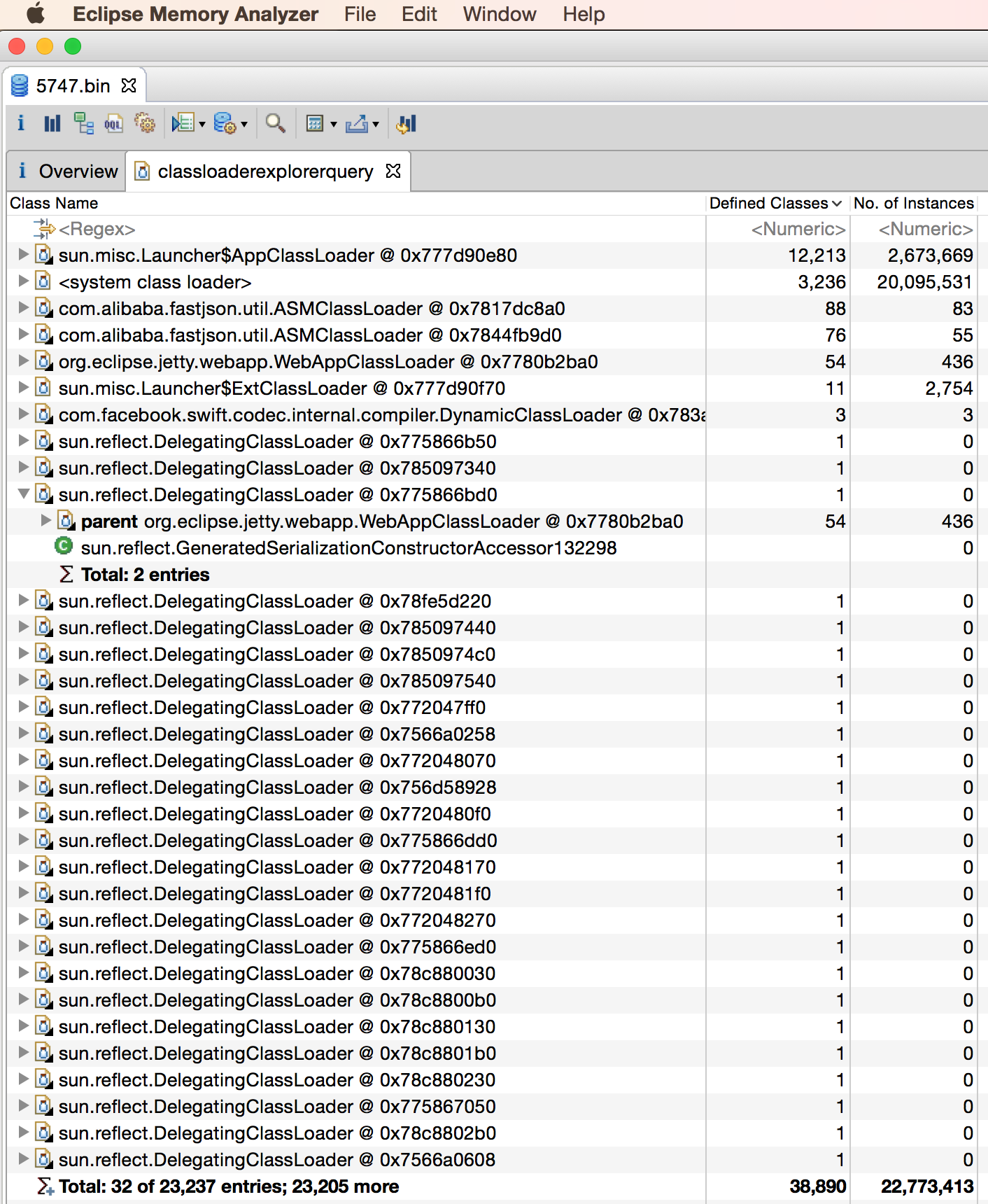Open the Help menu
This screenshot has height=1204, width=988.
point(584,14)
